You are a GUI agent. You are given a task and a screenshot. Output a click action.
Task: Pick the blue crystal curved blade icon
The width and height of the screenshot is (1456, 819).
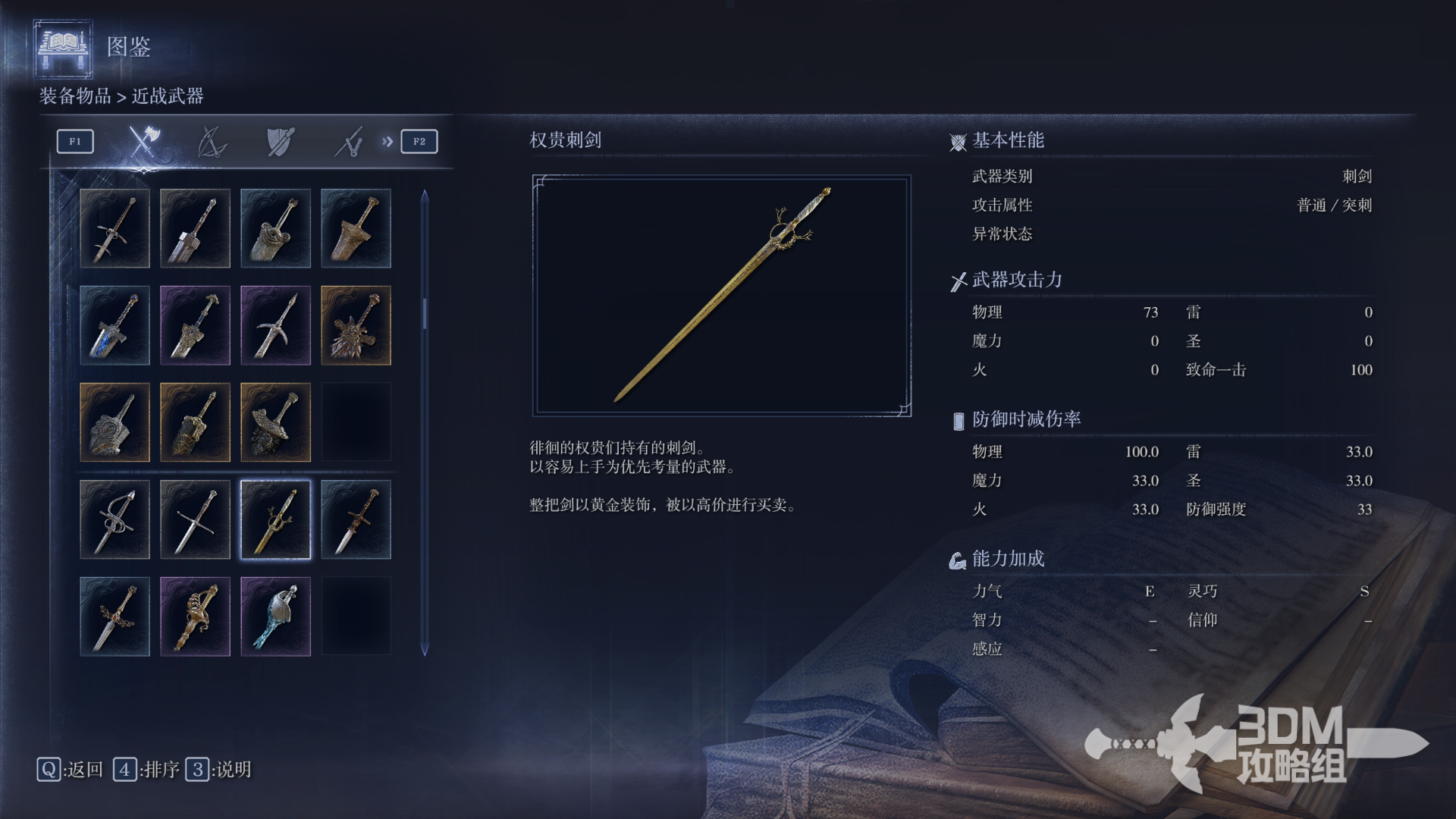275,617
